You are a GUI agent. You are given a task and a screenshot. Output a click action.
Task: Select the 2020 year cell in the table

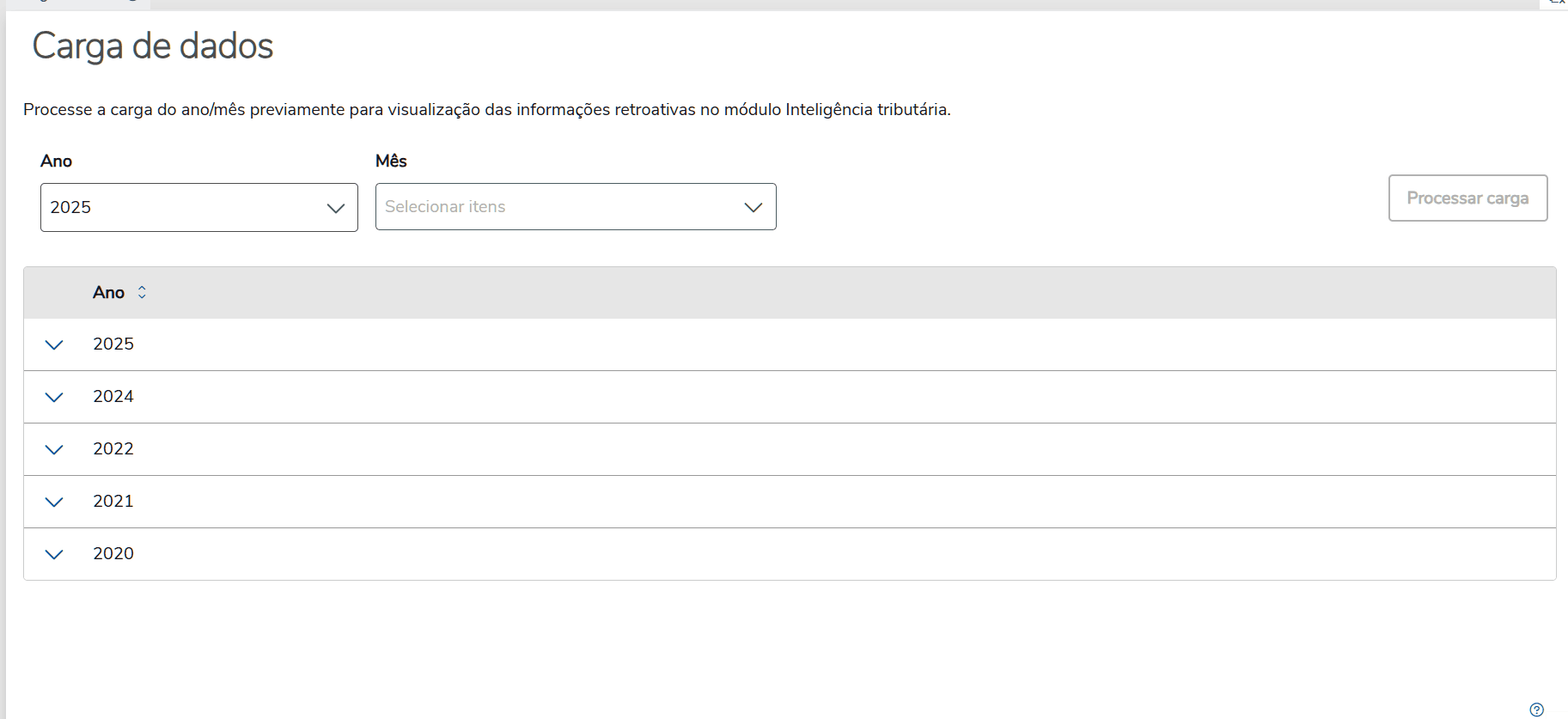pos(113,554)
